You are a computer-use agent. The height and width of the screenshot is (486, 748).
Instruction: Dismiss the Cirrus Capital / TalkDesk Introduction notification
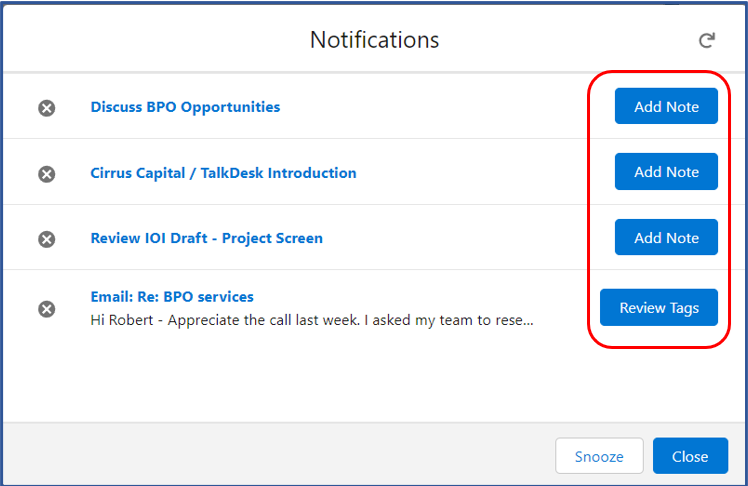pyautogui.click(x=47, y=174)
